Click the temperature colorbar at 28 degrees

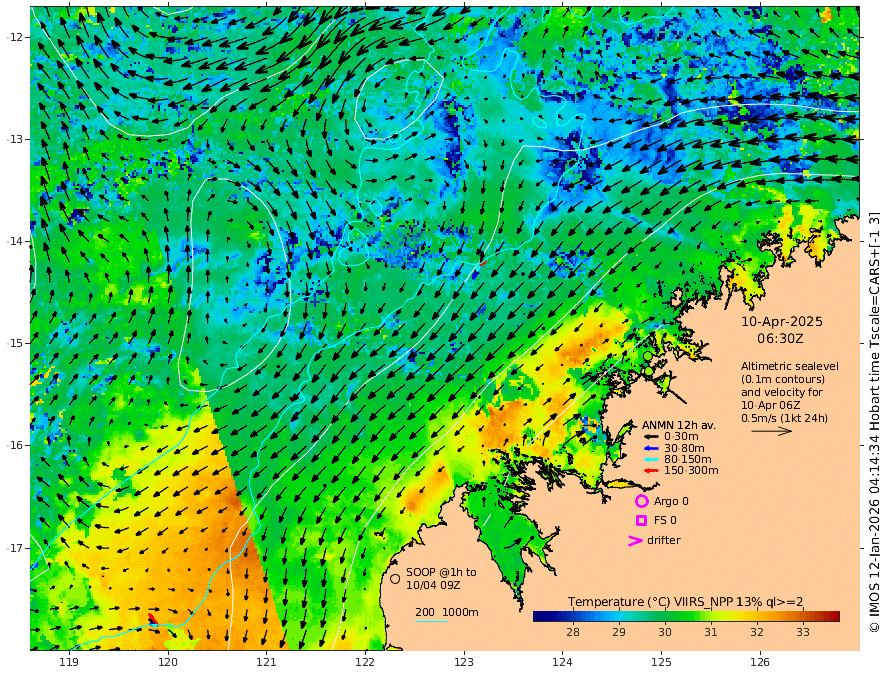coord(572,617)
